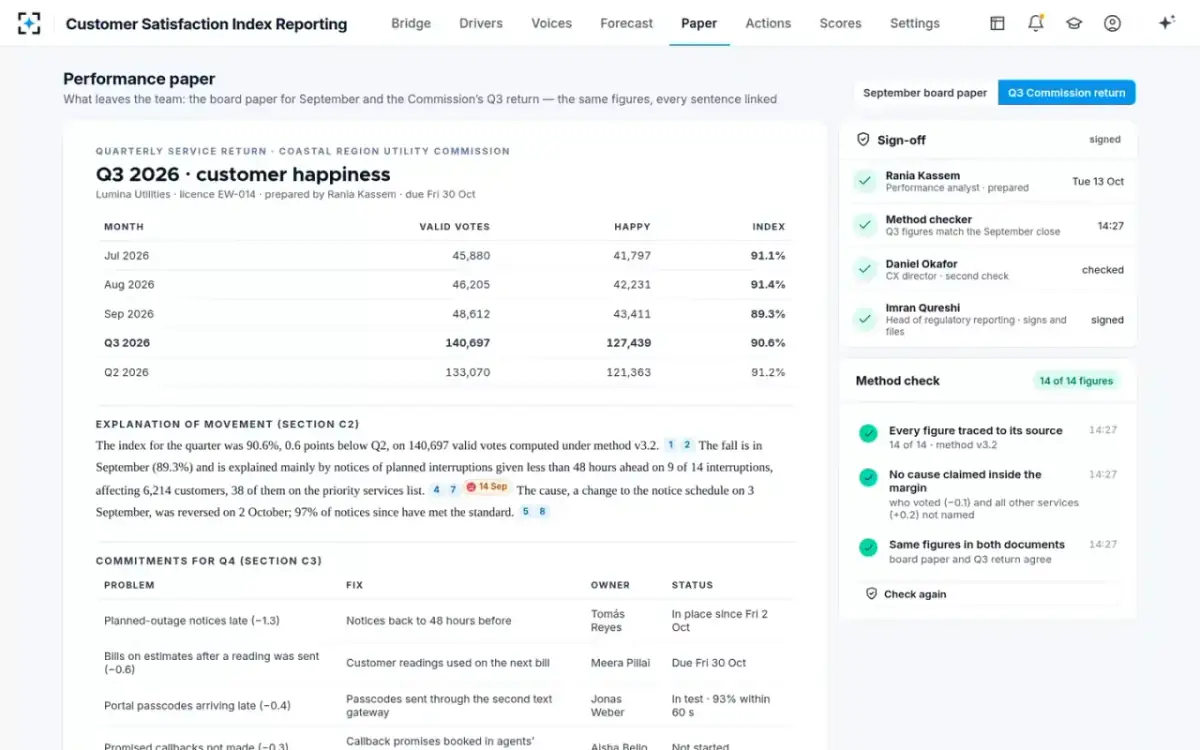Open source reference 5
Screen dimensions: 1200x750
pos(526,512)
